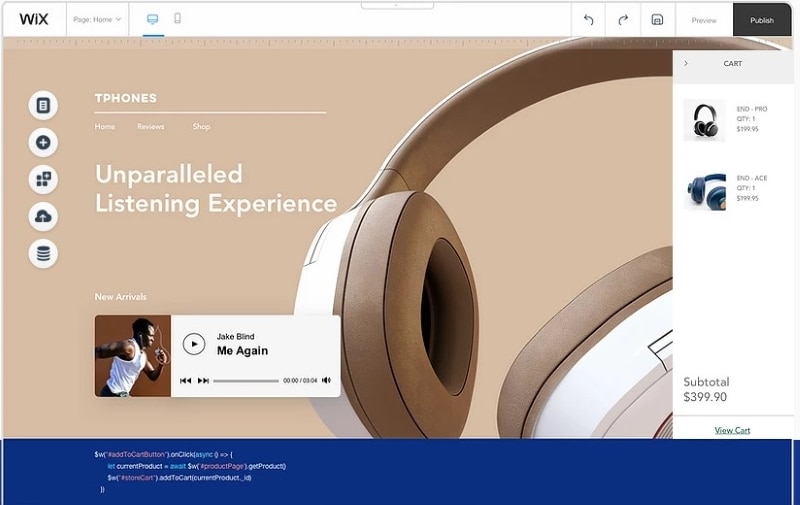The height and width of the screenshot is (505, 800).
Task: Select the END - ACE product name
Action: 752,178
